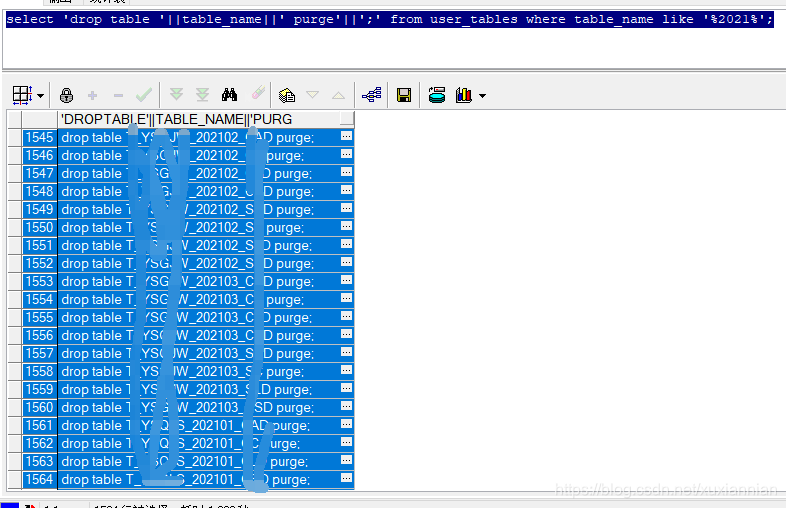
Task: Click the grid select-cells icon in the toolbar
Action: click(x=23, y=95)
